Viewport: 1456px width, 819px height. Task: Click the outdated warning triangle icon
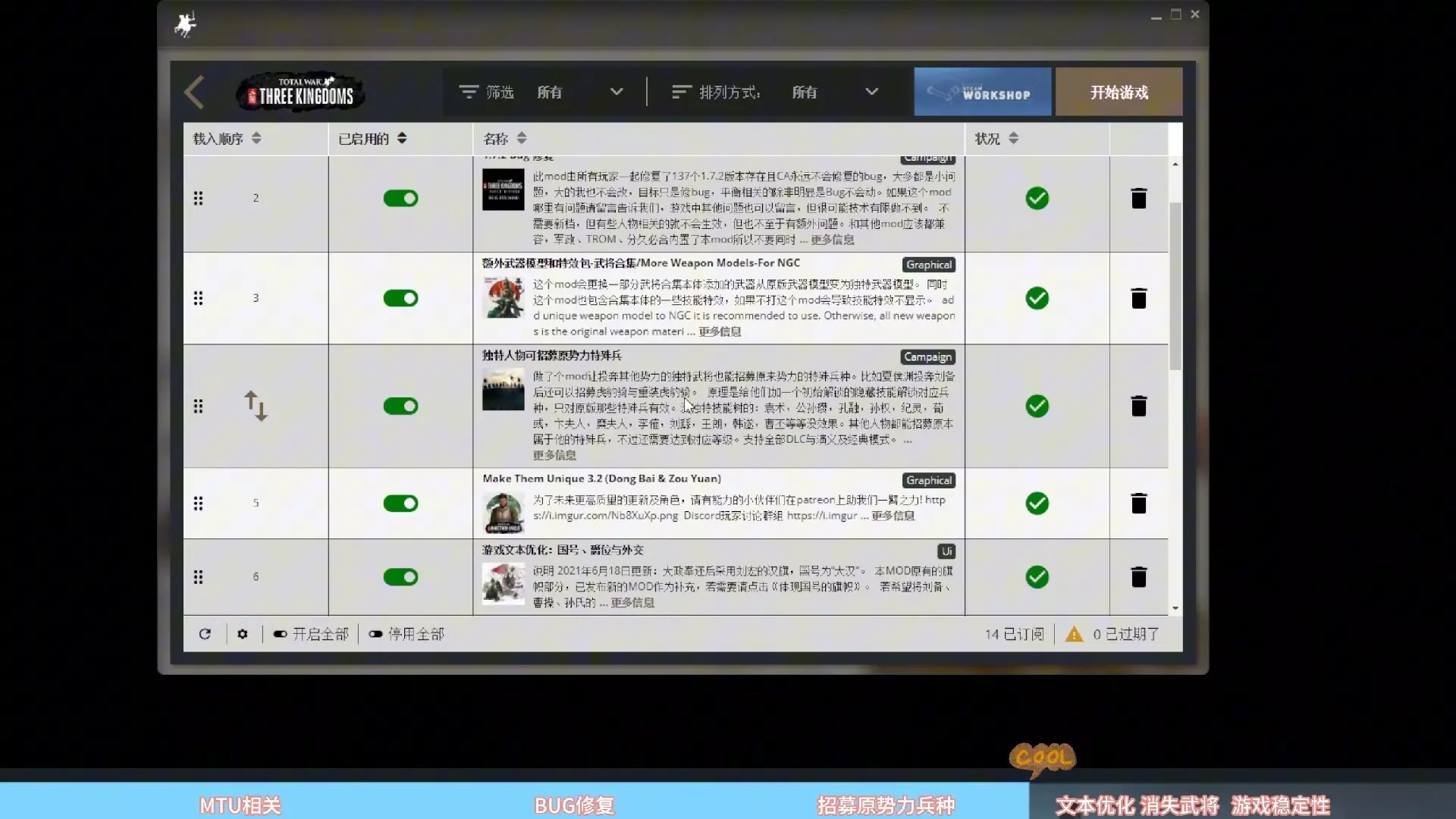click(x=1074, y=634)
